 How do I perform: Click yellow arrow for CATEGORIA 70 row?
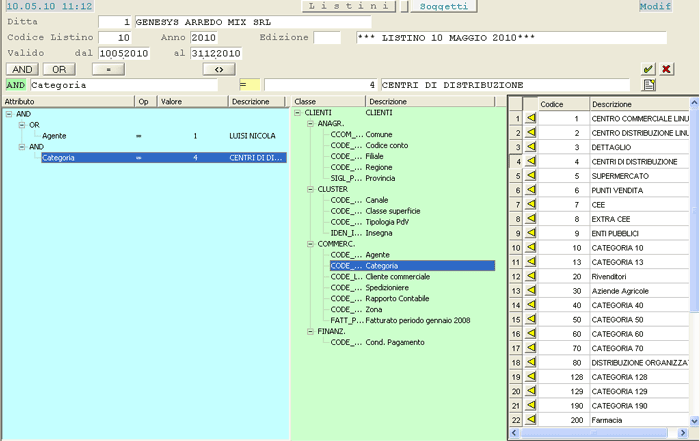point(531,348)
